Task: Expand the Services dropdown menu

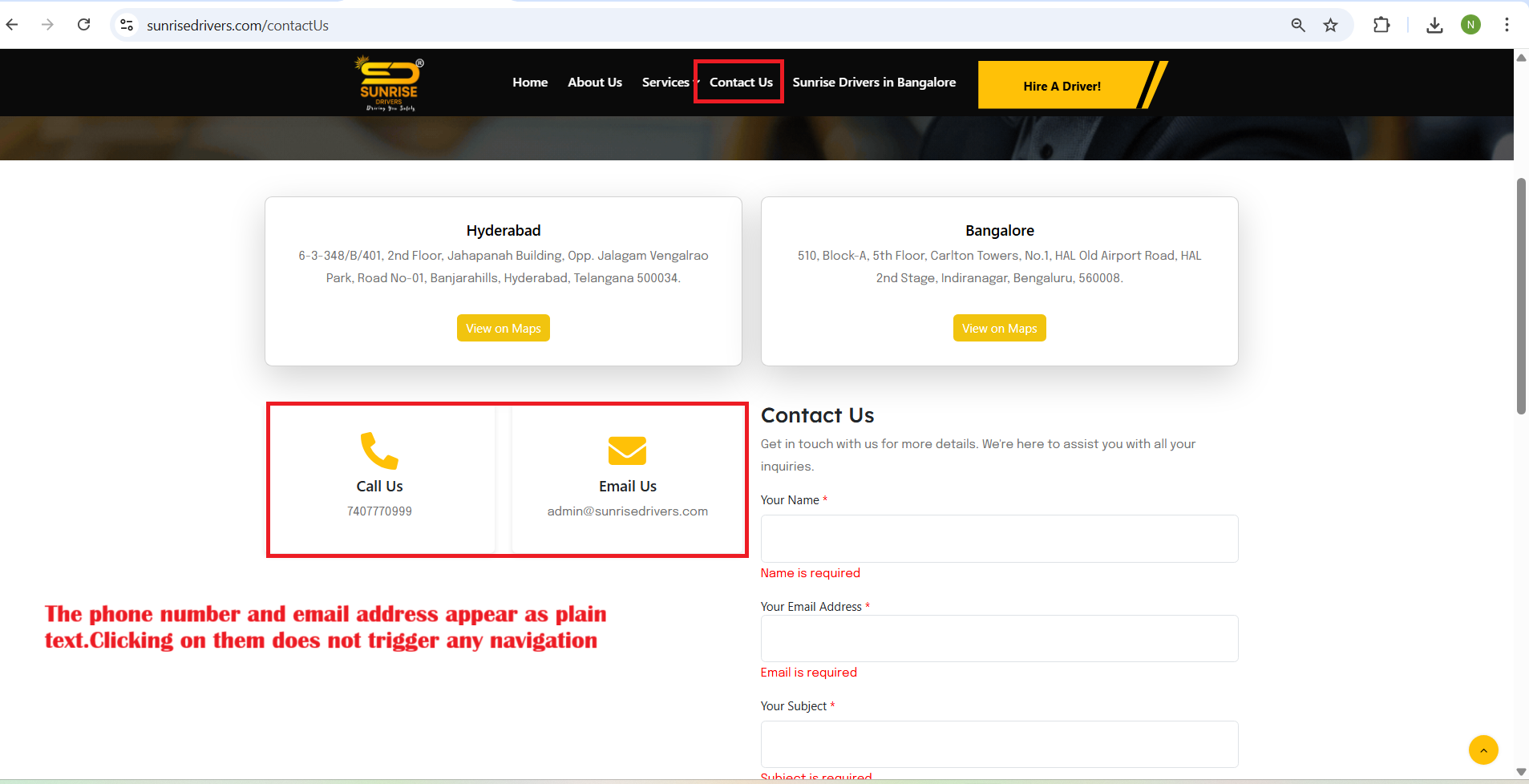Action: click(667, 83)
